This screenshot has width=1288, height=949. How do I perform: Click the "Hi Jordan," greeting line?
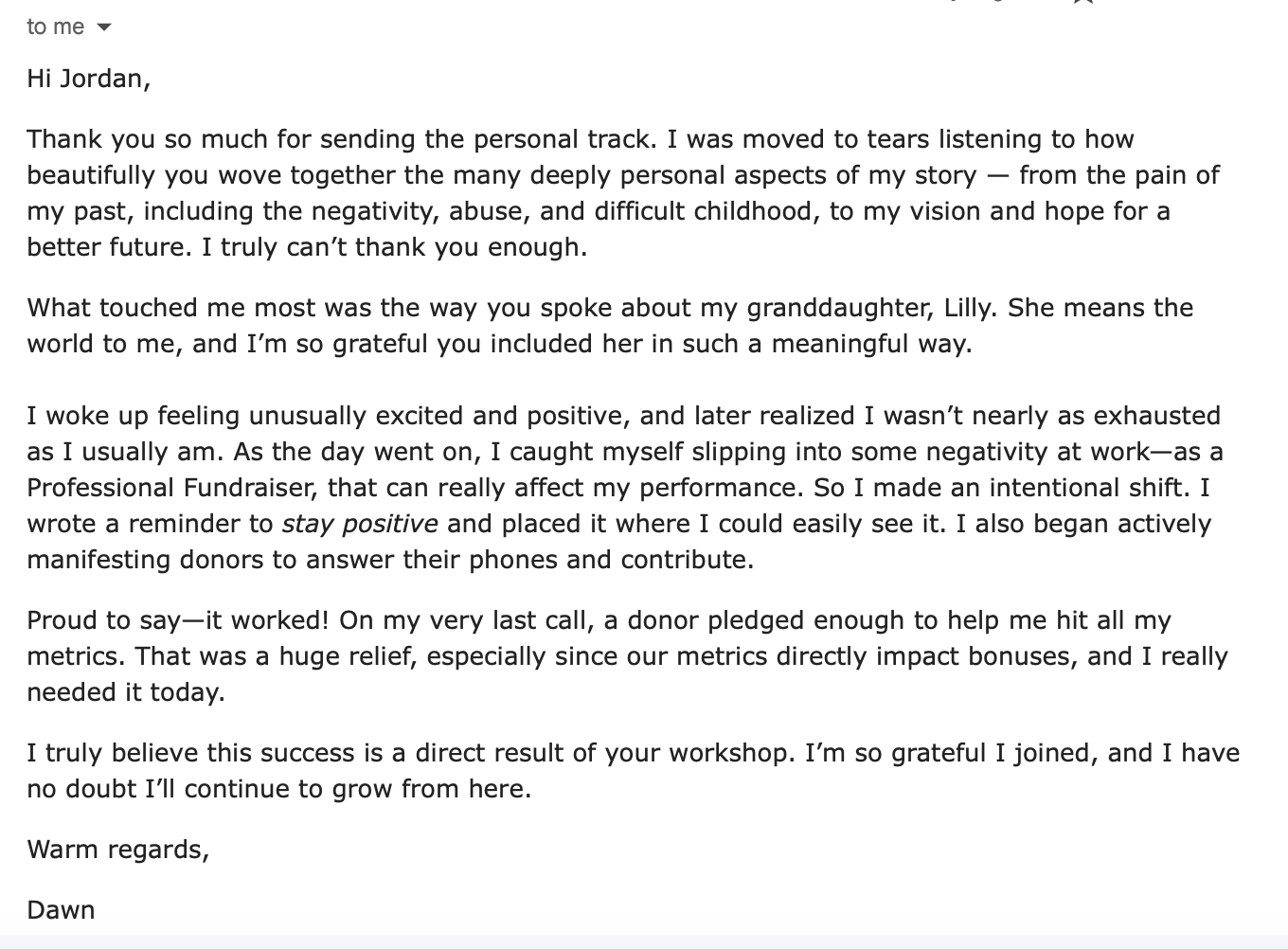pos(88,78)
